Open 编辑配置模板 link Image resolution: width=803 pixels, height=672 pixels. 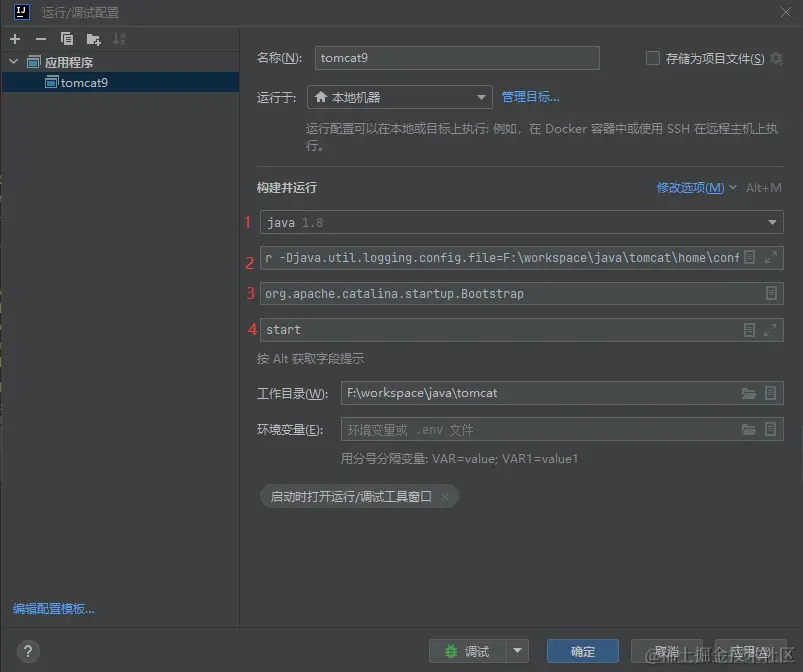(54, 608)
